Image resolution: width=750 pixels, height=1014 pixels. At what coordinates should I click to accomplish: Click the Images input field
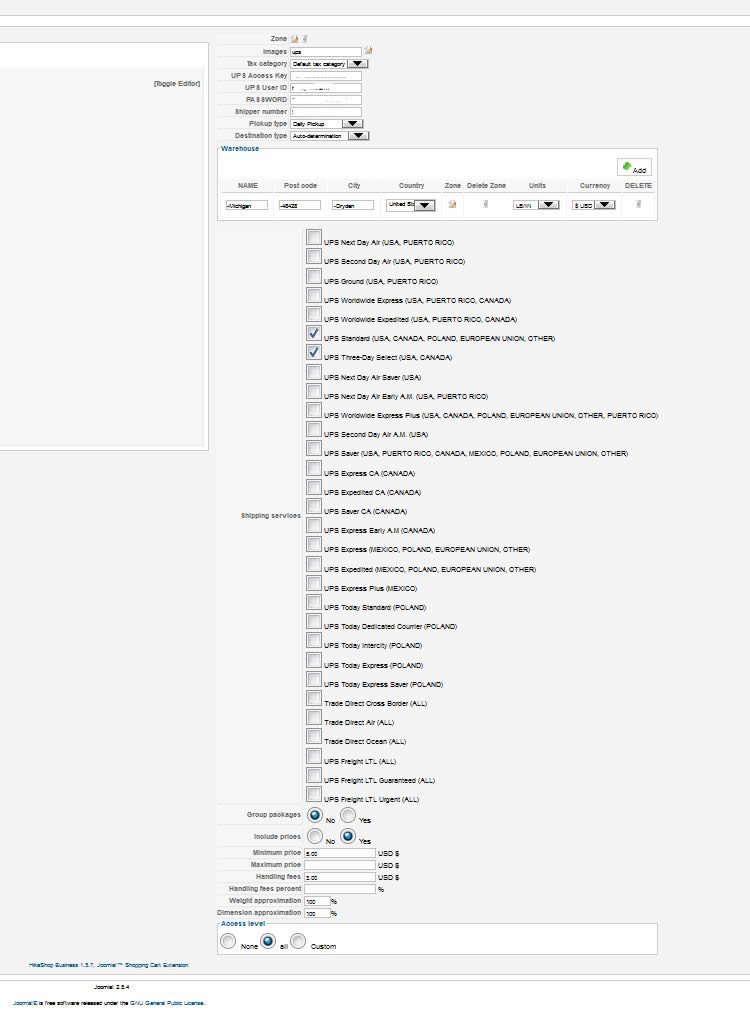click(x=326, y=51)
